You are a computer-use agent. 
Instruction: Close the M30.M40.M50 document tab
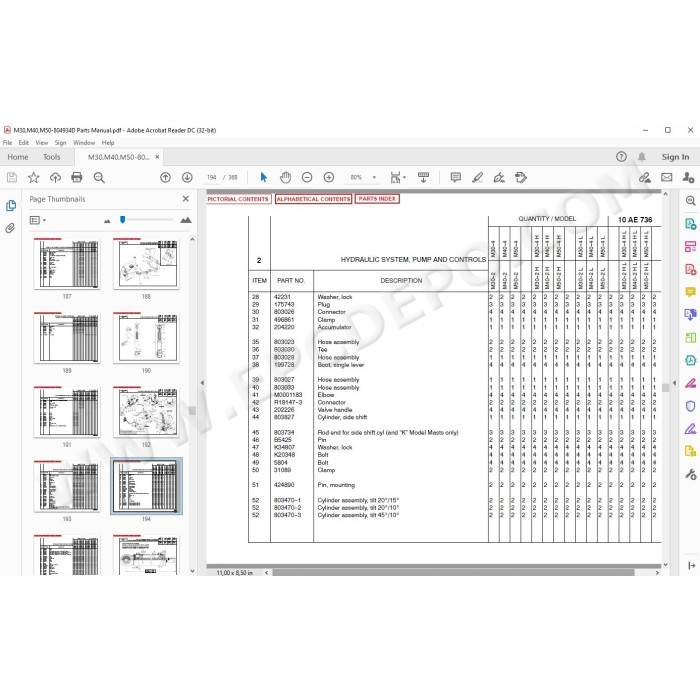tap(157, 157)
